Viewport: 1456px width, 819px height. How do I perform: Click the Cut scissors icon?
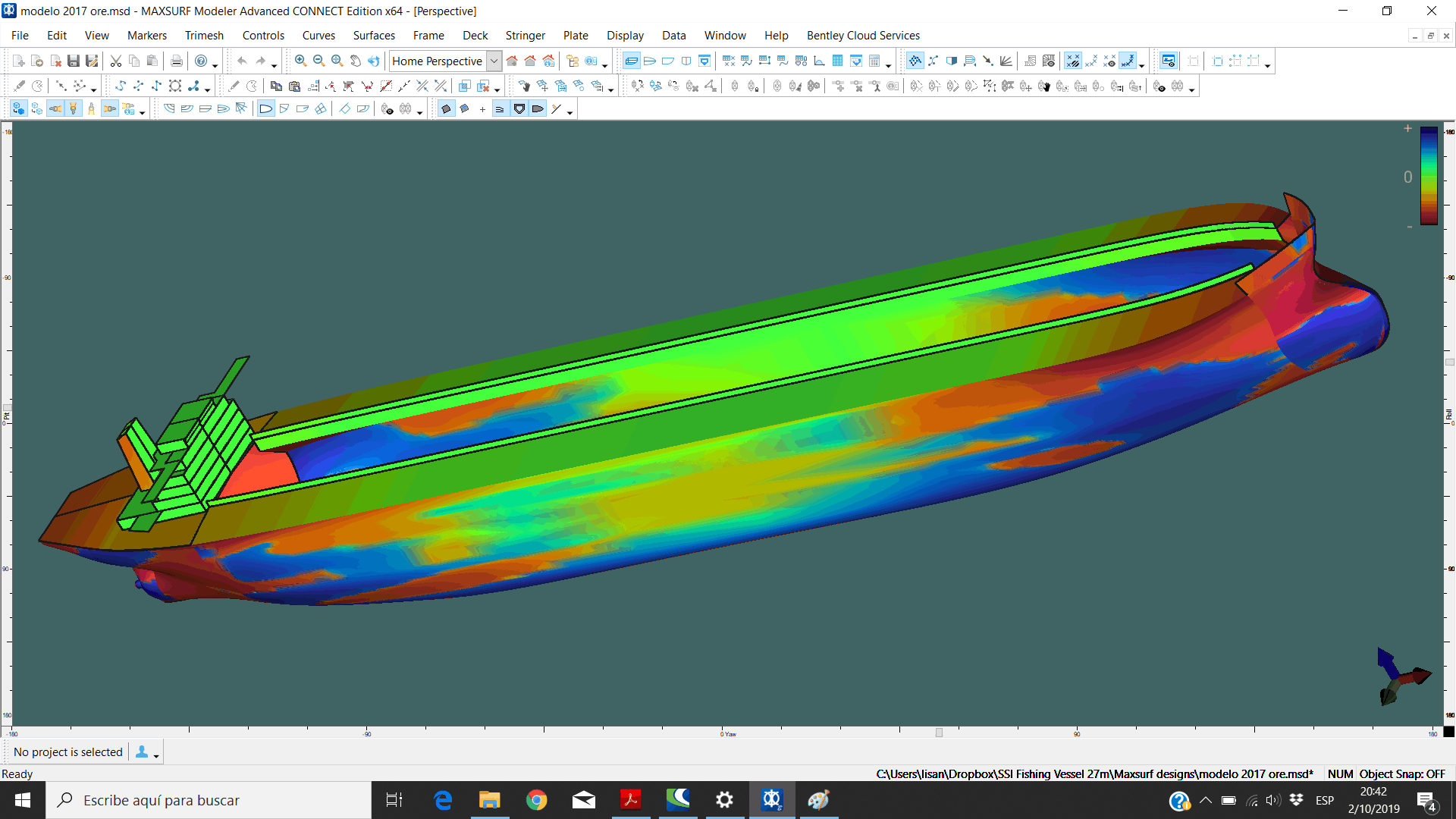tap(116, 61)
